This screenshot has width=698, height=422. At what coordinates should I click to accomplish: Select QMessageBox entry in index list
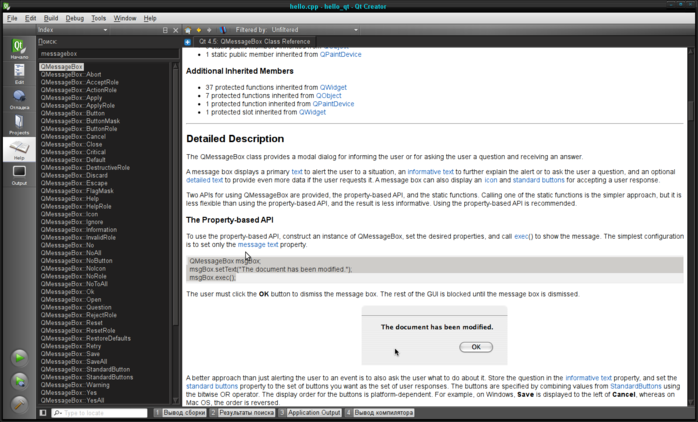click(x=61, y=67)
